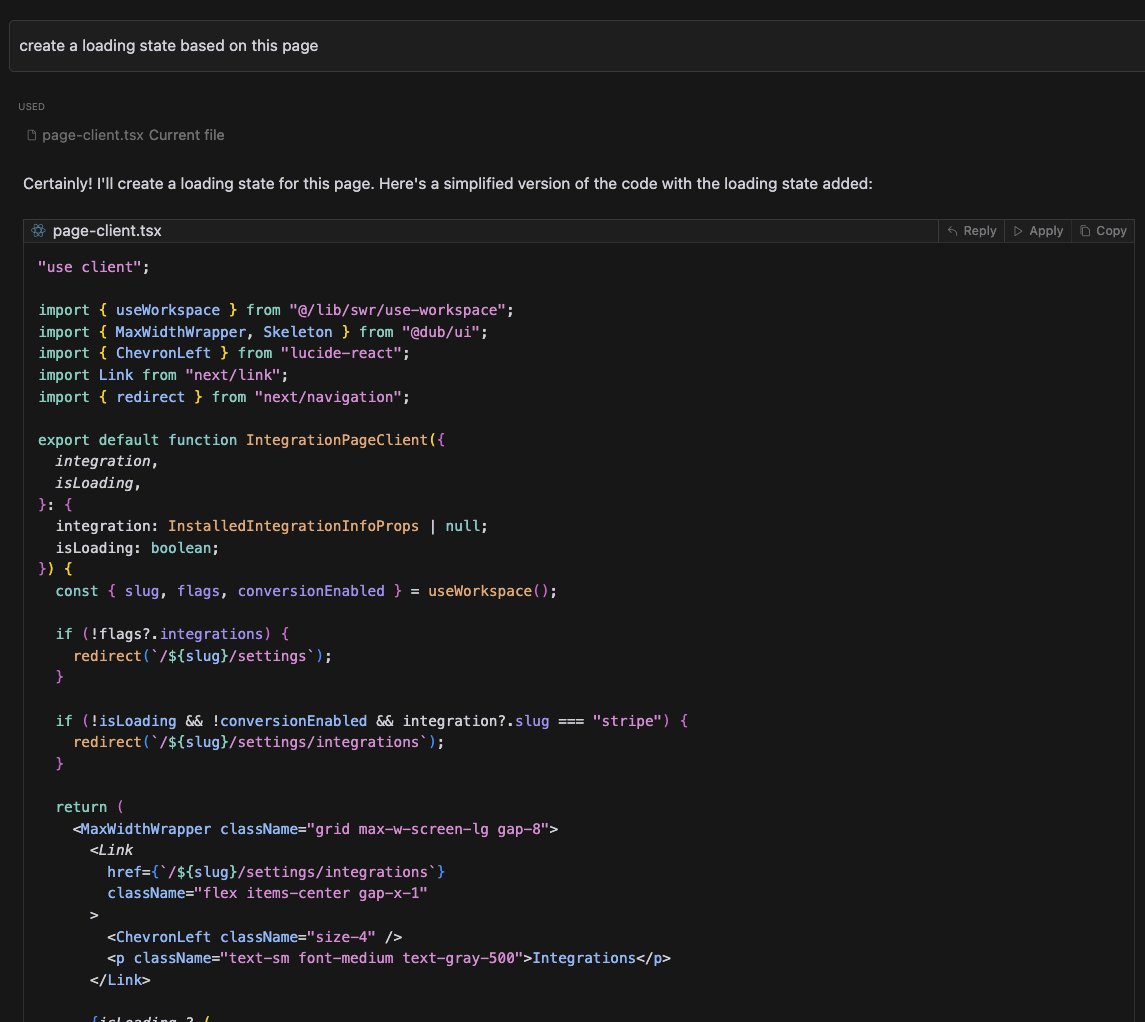Focus the prompt input with loading state text
The height and width of the screenshot is (1022, 1145).
click(x=577, y=46)
